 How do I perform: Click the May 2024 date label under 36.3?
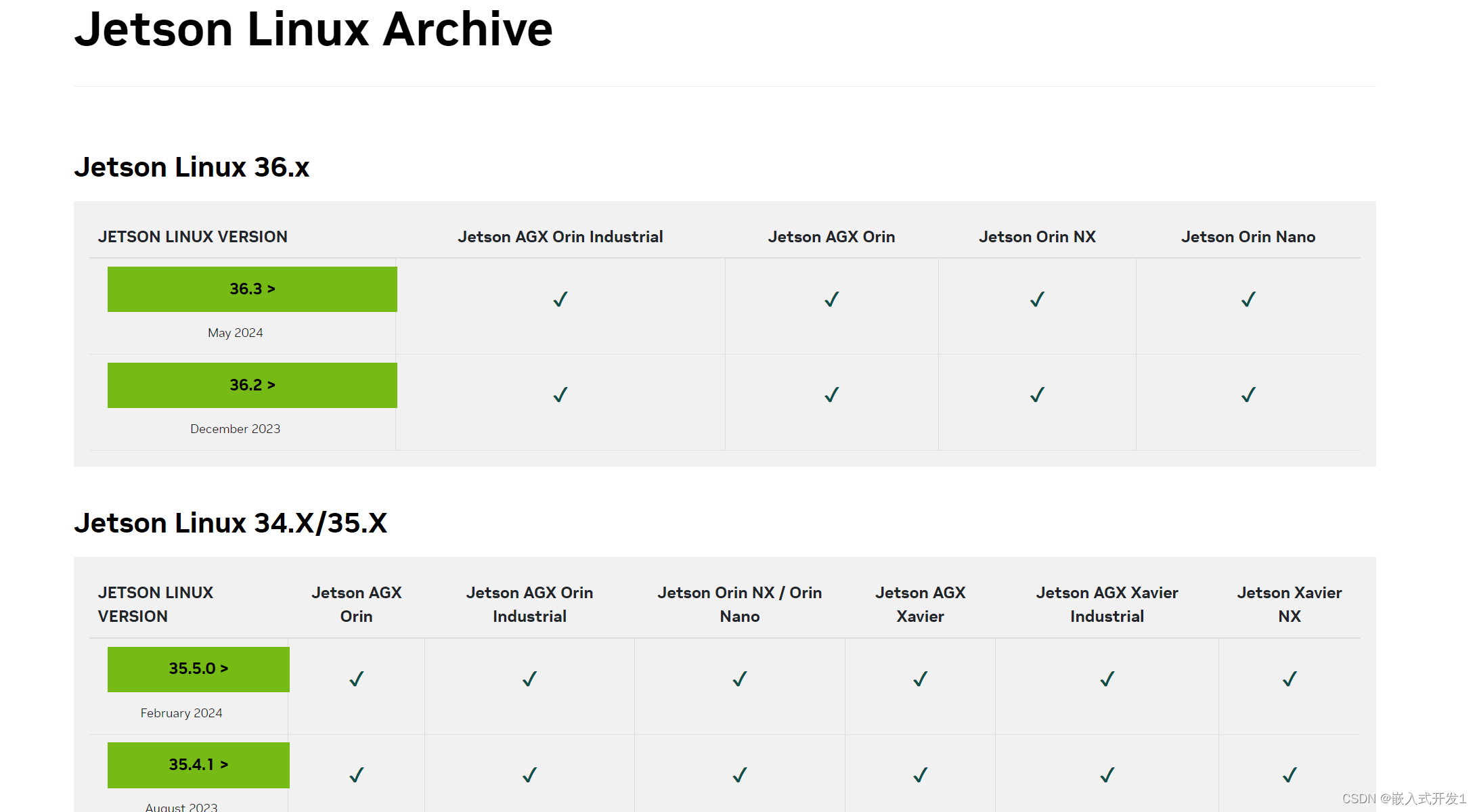click(x=235, y=332)
